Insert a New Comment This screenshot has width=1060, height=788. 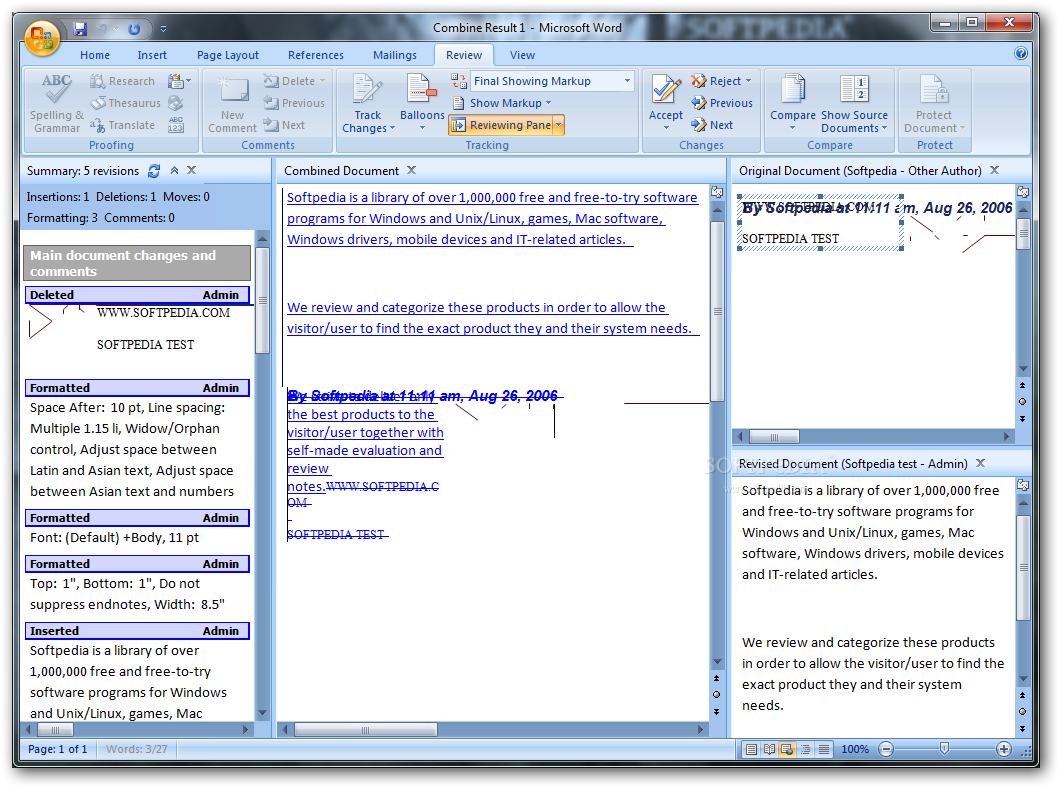tap(232, 103)
